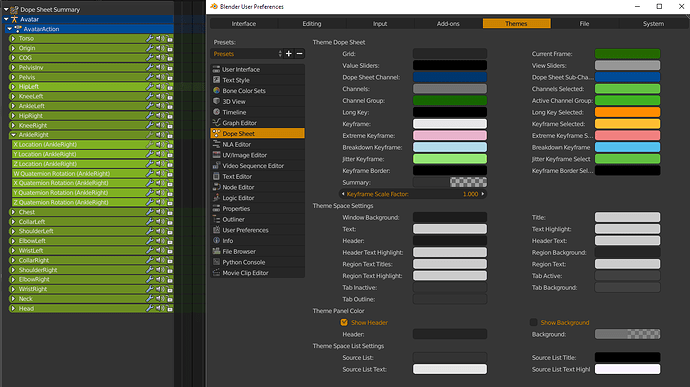The width and height of the screenshot is (690, 387).
Task: Select the Properties theme entry
Action: pyautogui.click(x=258, y=208)
